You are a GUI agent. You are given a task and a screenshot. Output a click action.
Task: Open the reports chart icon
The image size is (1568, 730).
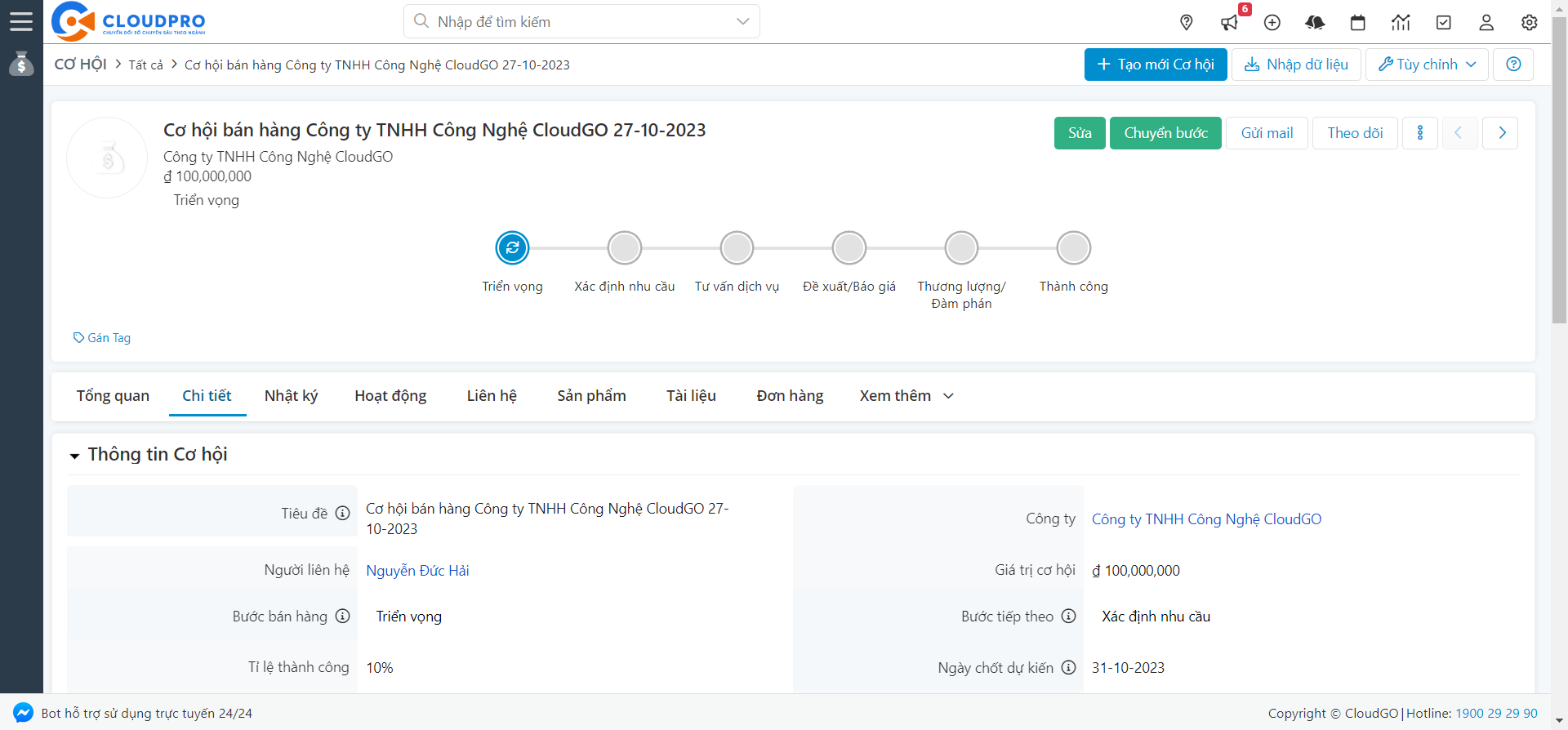1401,22
